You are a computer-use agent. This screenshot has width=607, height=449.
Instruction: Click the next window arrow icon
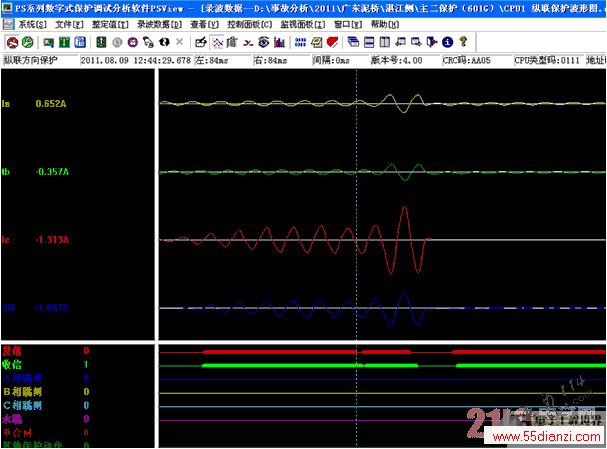click(x=416, y=42)
